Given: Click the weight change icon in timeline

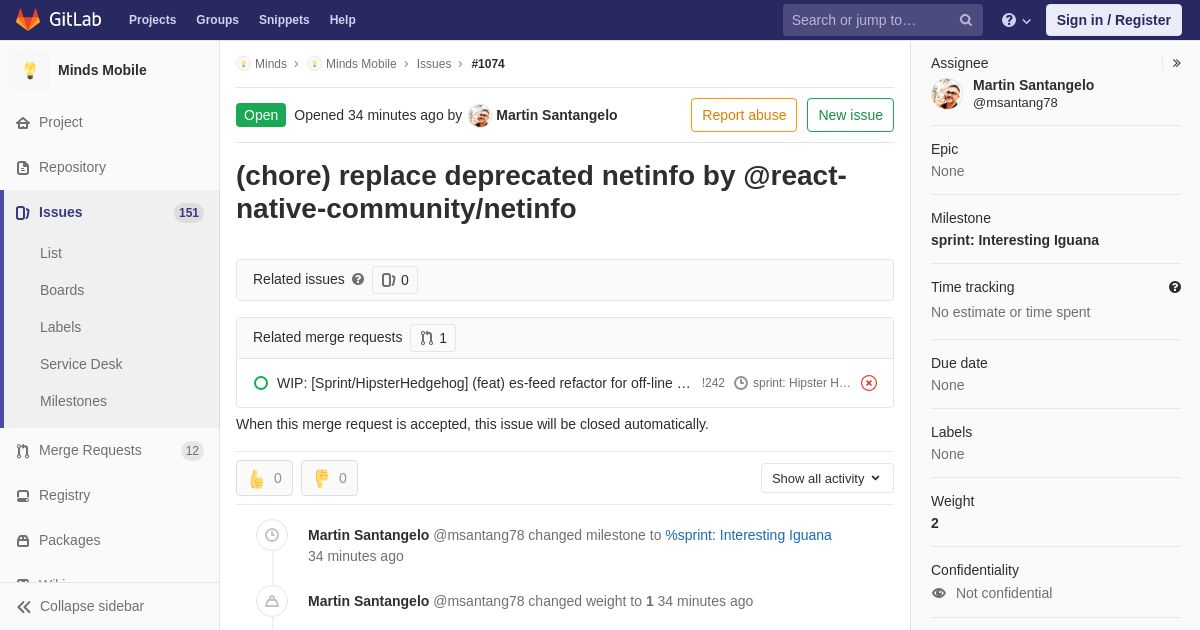Looking at the screenshot, I should coord(272,601).
